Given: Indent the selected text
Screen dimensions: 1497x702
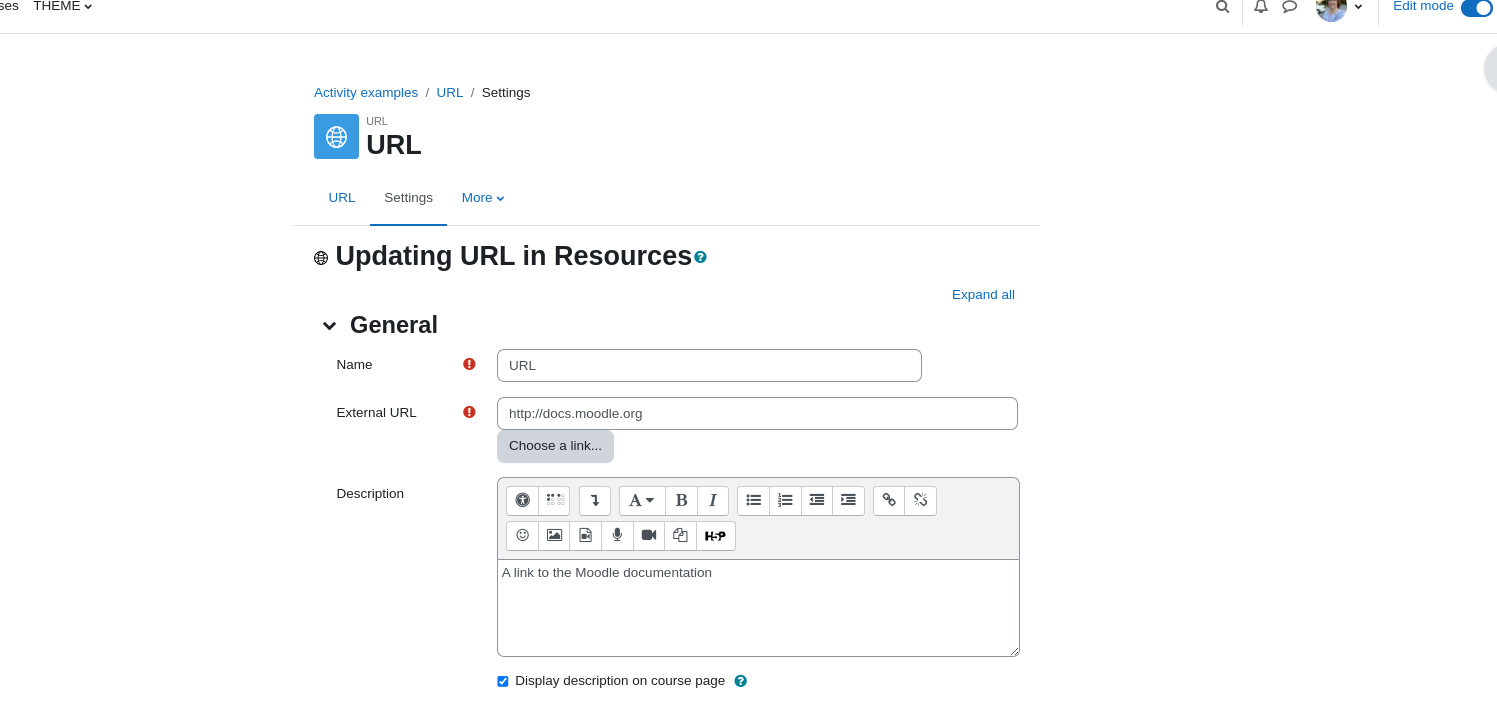Looking at the screenshot, I should tap(848, 500).
